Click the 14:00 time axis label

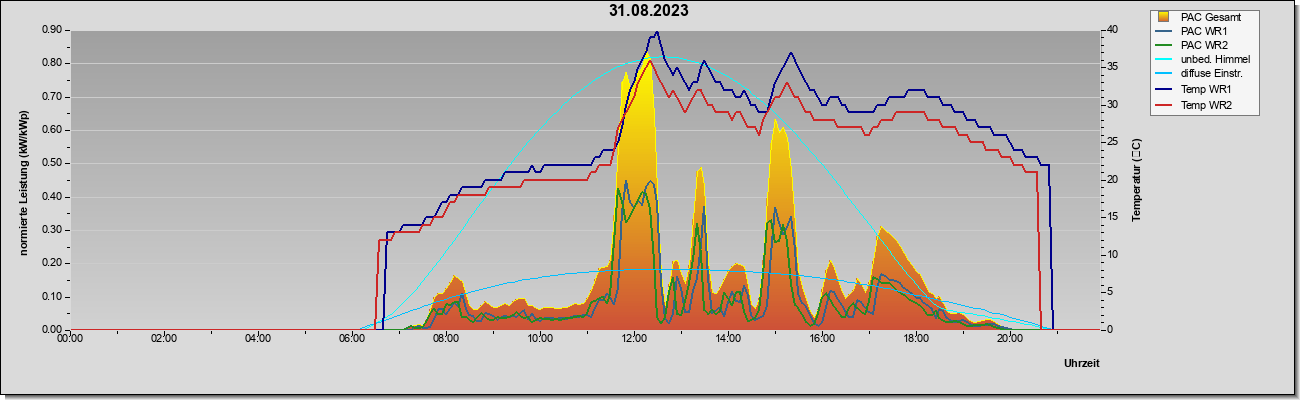pyautogui.click(x=728, y=339)
